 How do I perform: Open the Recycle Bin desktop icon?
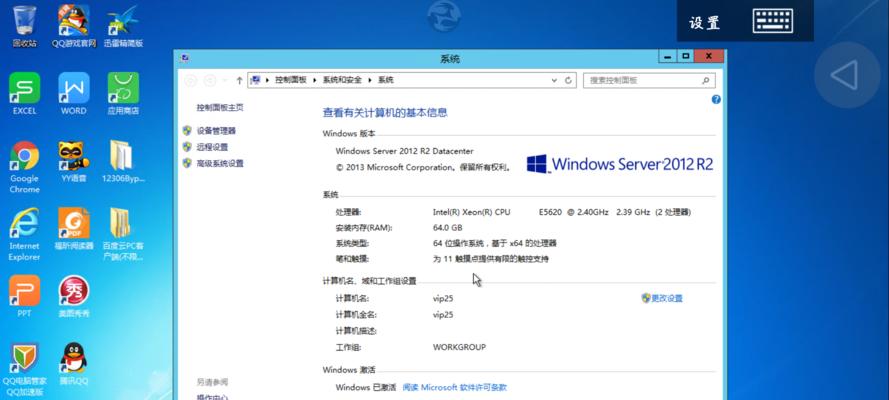[x=24, y=26]
